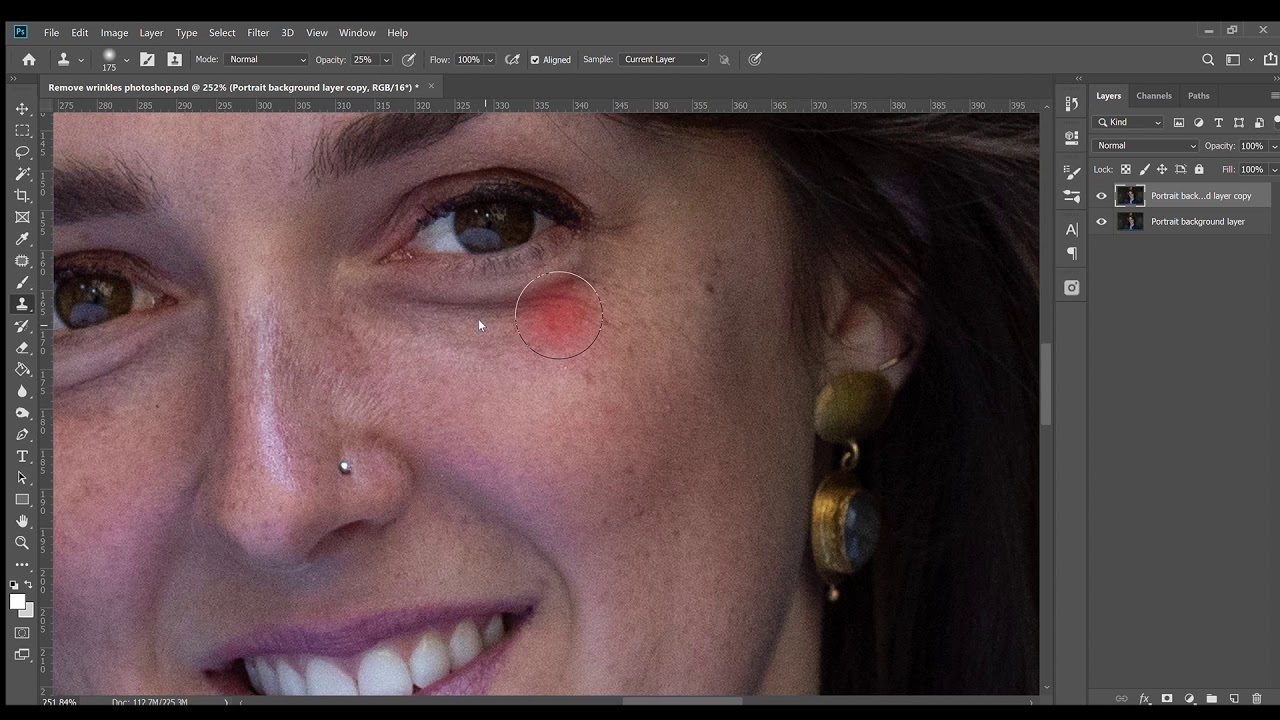Select the Clone Stamp tool
The height and width of the screenshot is (720, 1280).
pos(22,304)
